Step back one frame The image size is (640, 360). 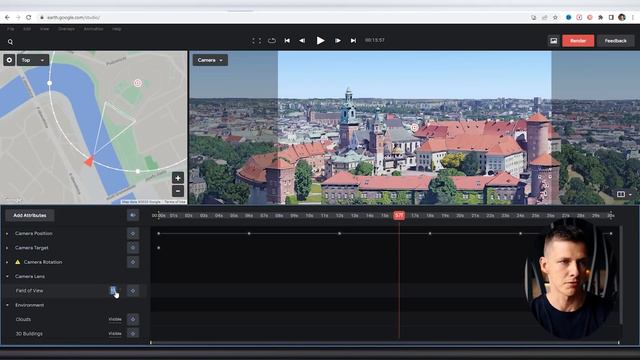pos(302,41)
